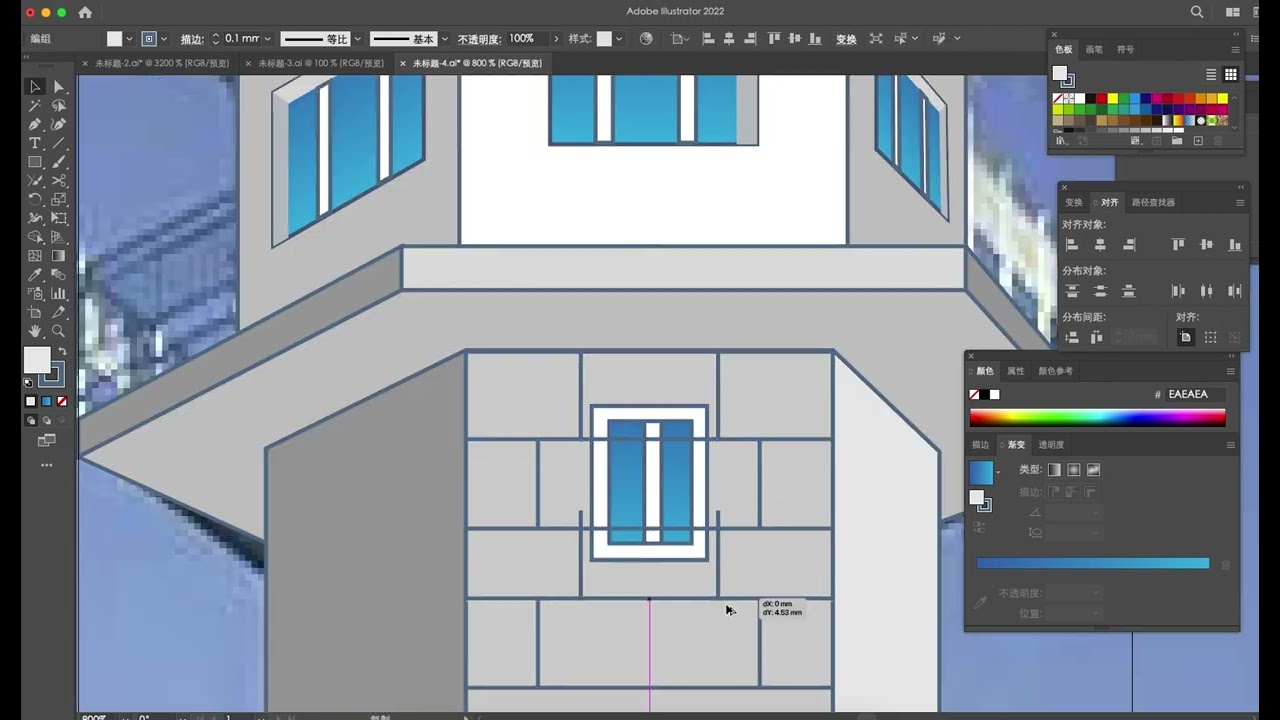This screenshot has height=720, width=1280.
Task: Select the Hand tool
Action: click(35, 331)
